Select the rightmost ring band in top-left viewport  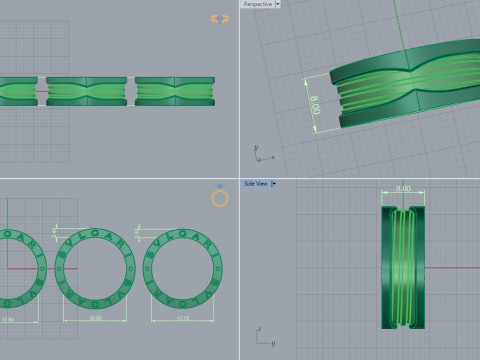point(175,91)
